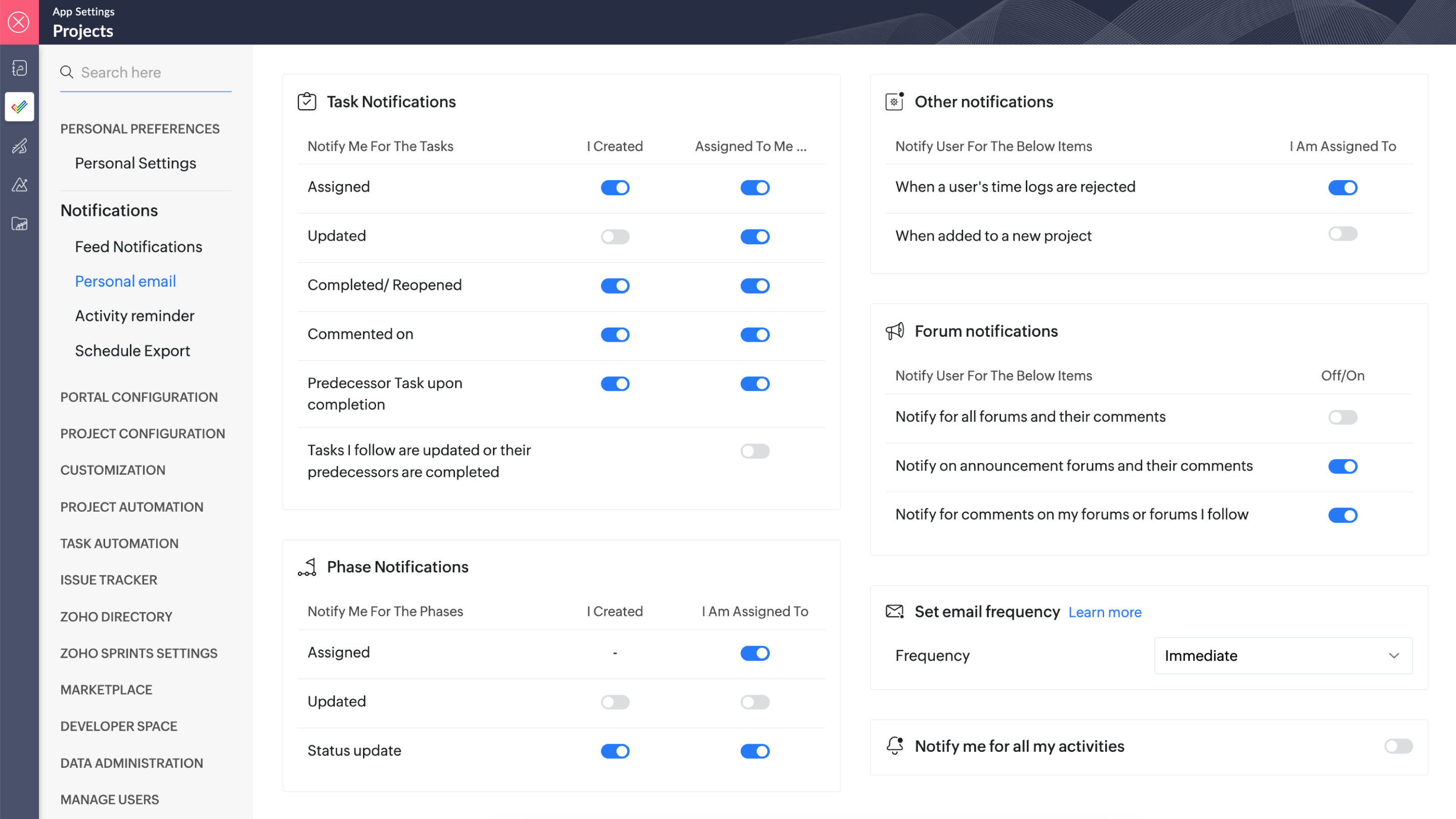
Task: Open Activity reminder settings page
Action: (x=134, y=316)
